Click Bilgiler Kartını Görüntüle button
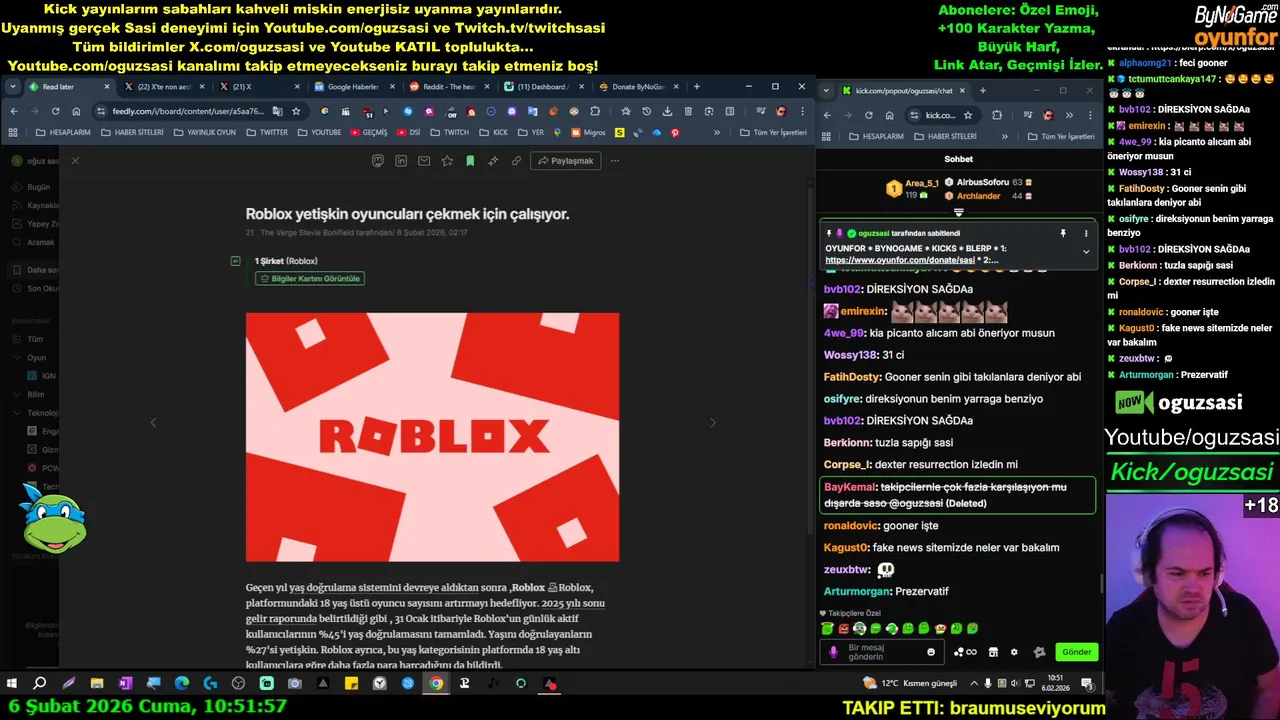The height and width of the screenshot is (720, 1280). tap(310, 278)
